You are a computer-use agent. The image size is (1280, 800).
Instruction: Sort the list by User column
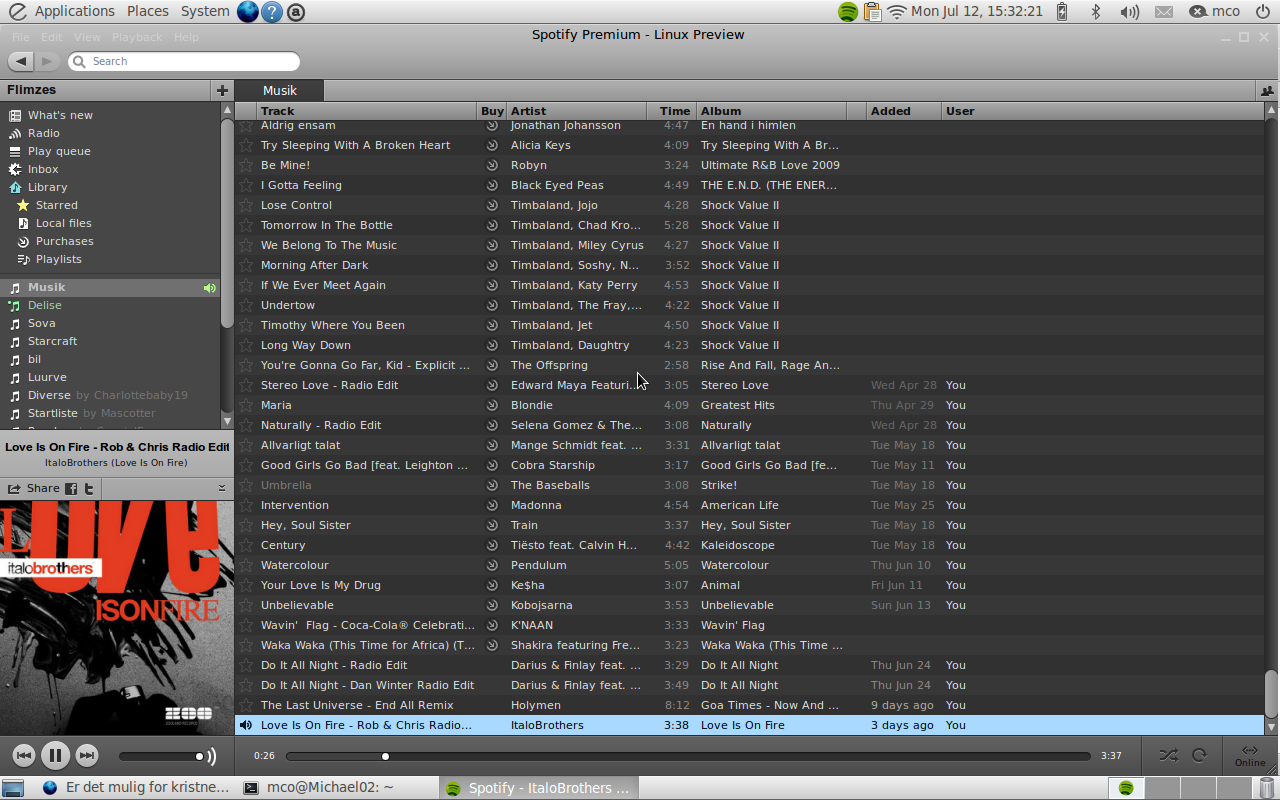1102,111
